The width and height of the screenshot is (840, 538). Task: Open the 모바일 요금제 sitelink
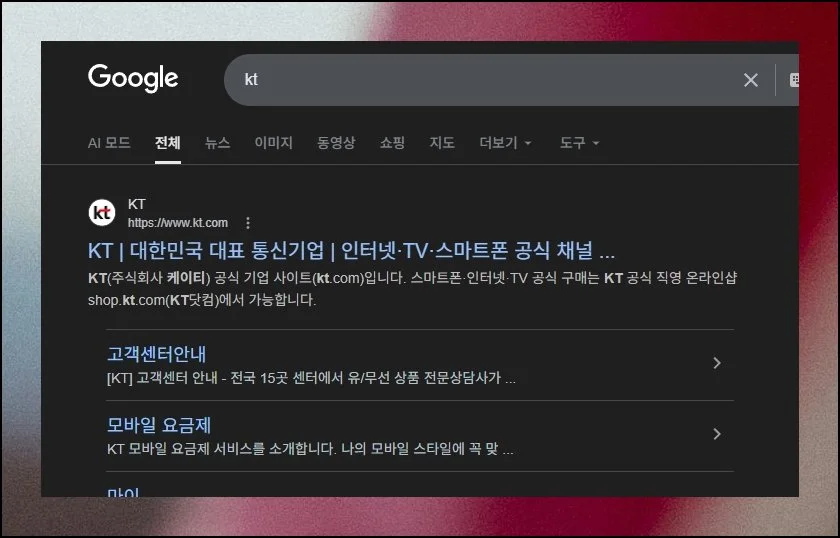pyautogui.click(x=159, y=425)
